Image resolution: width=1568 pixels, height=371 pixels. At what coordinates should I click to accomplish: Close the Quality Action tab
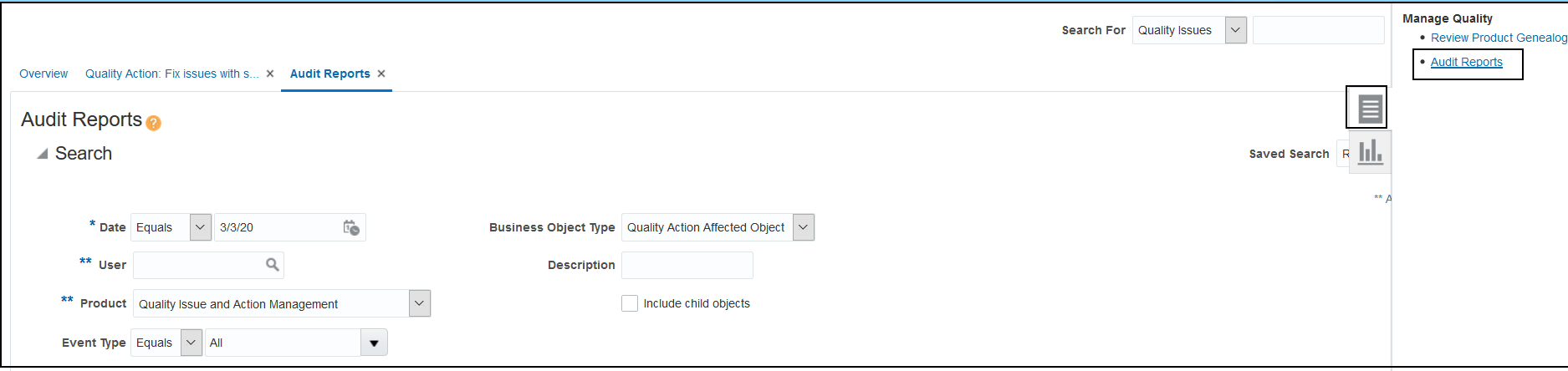pos(270,74)
